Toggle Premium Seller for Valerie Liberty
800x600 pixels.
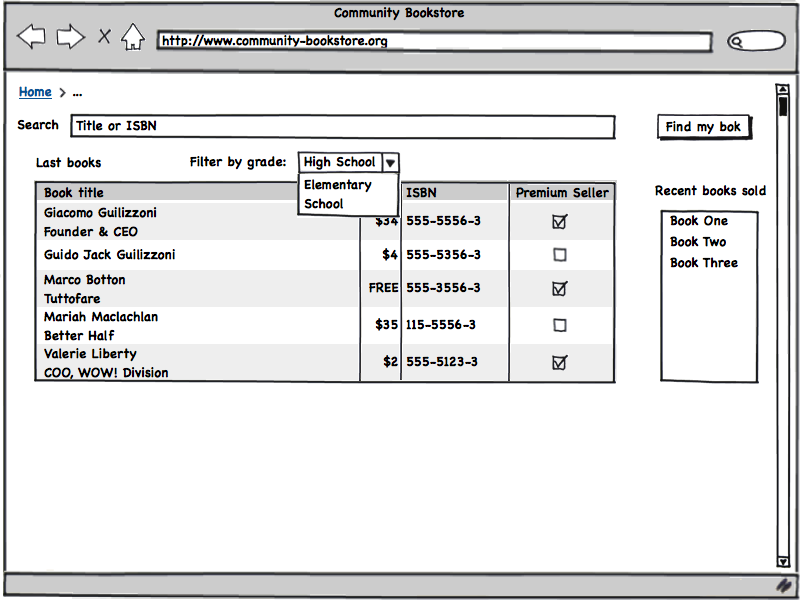(x=560, y=363)
